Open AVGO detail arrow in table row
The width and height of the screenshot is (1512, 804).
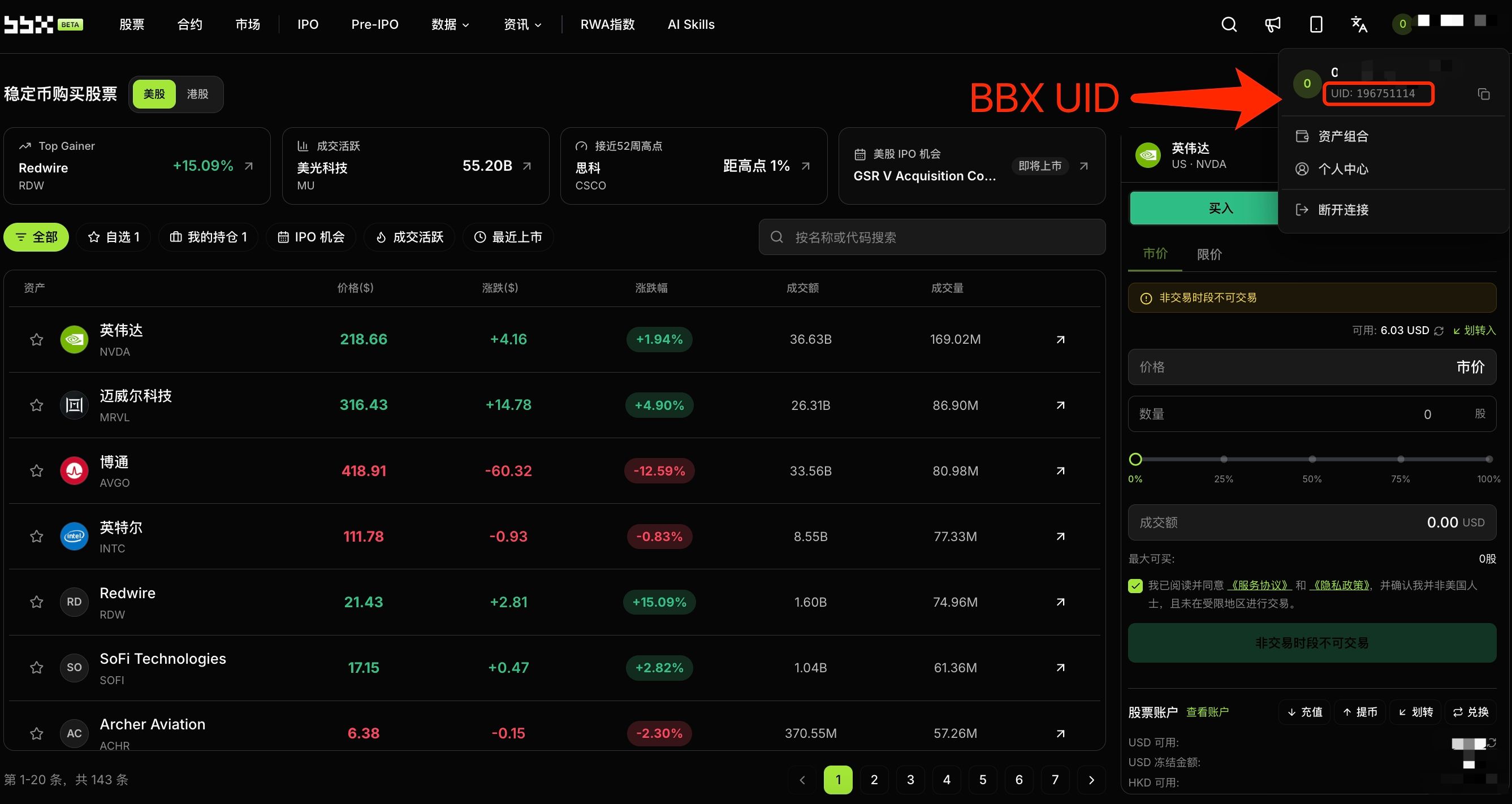tap(1060, 470)
